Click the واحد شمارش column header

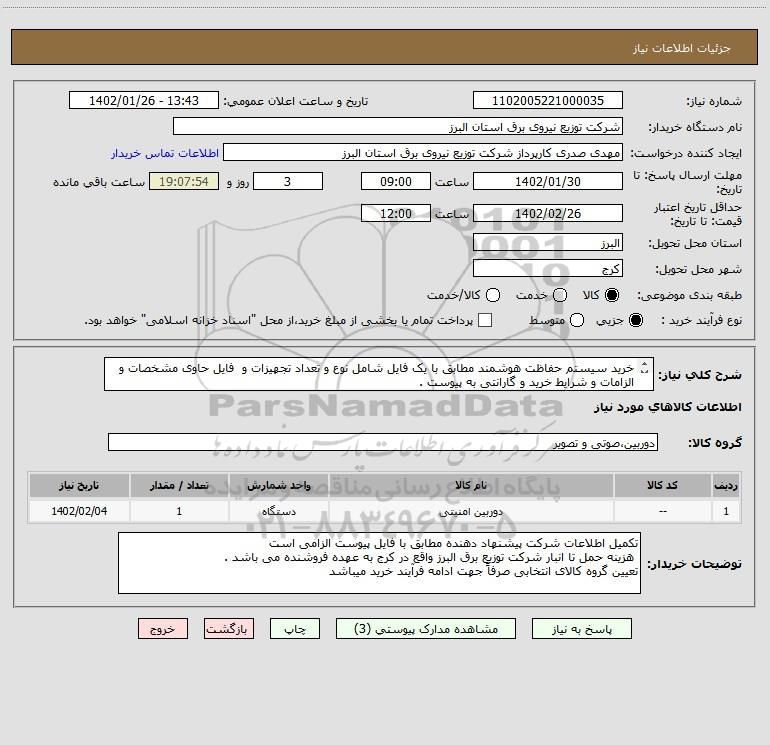[x=278, y=485]
